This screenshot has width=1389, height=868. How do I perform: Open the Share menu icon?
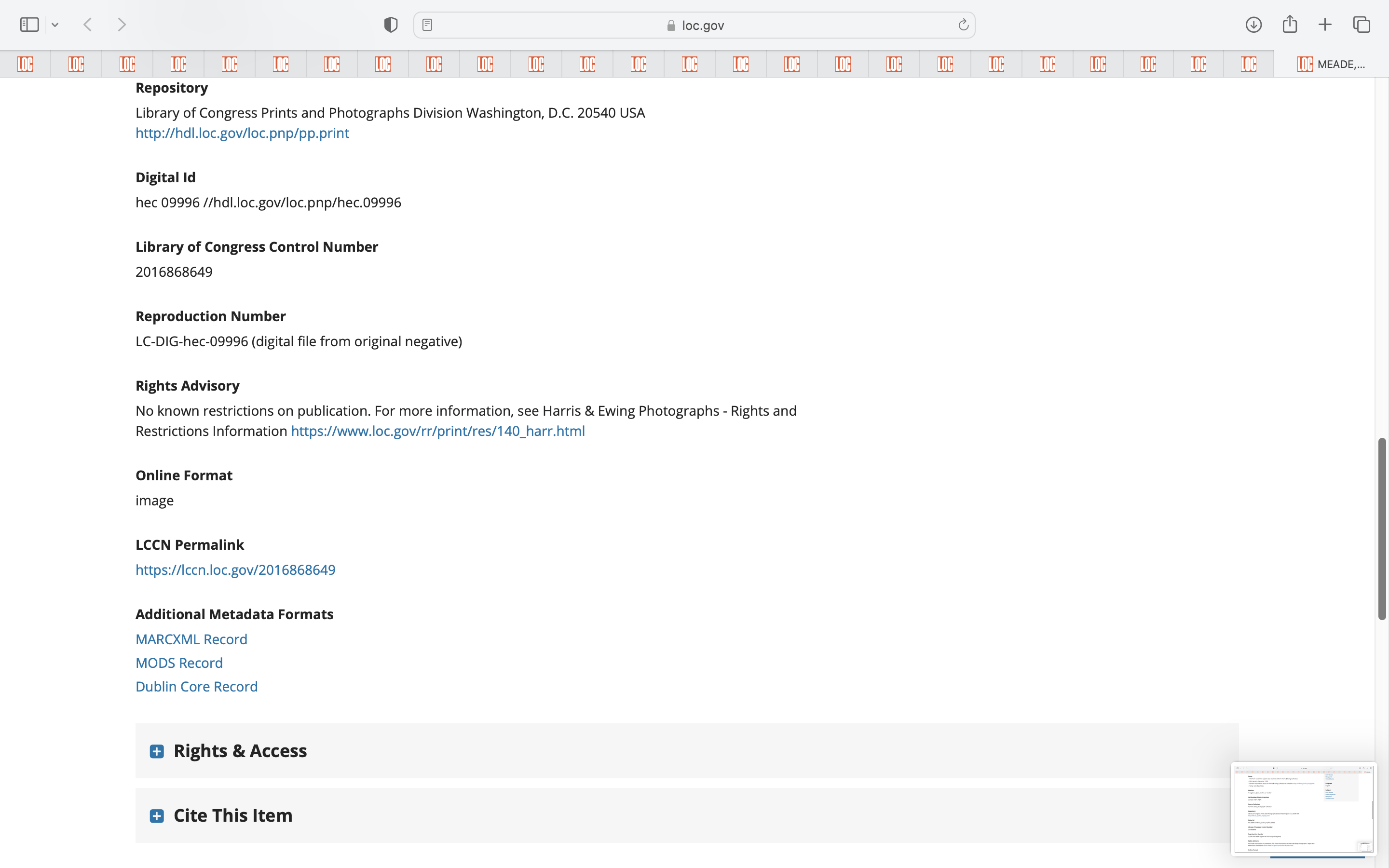click(1290, 25)
